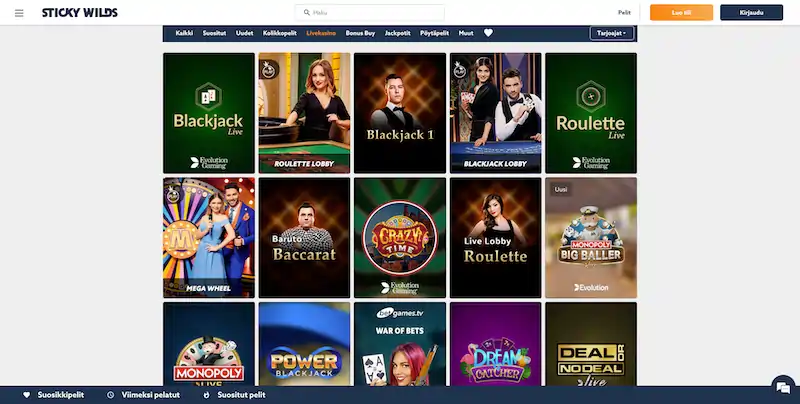Image resolution: width=800 pixels, height=404 pixels.
Task: Launch the Crazy Time game thumbnail
Action: click(x=399, y=238)
